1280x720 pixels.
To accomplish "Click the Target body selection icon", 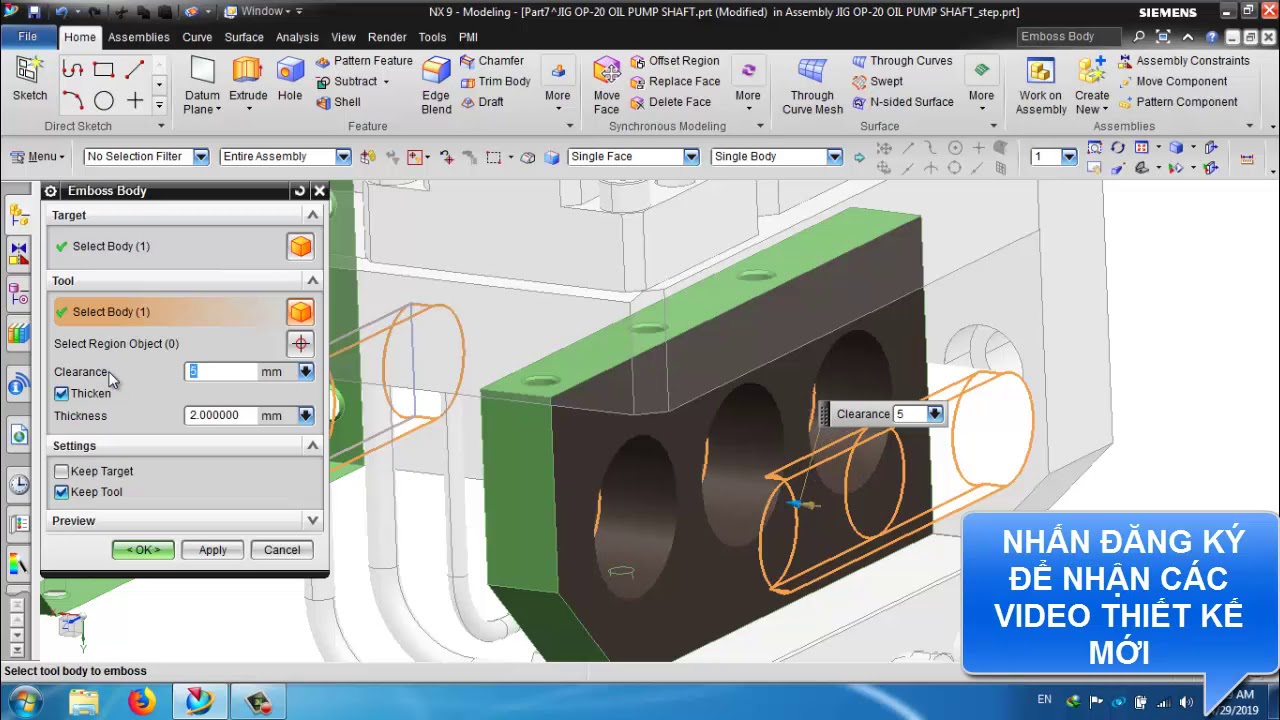I will pos(300,246).
